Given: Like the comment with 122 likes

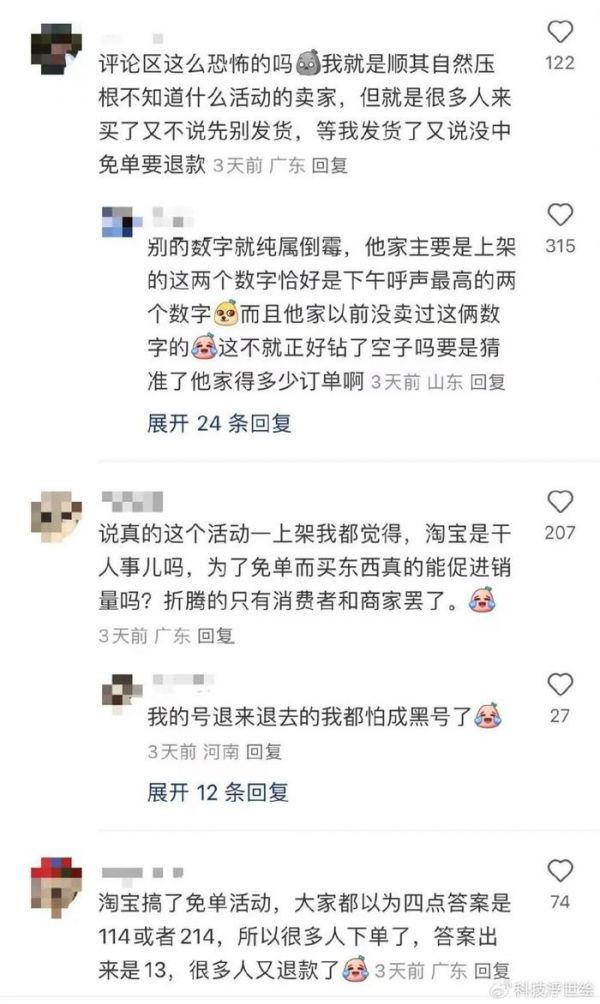Looking at the screenshot, I should pos(560,31).
